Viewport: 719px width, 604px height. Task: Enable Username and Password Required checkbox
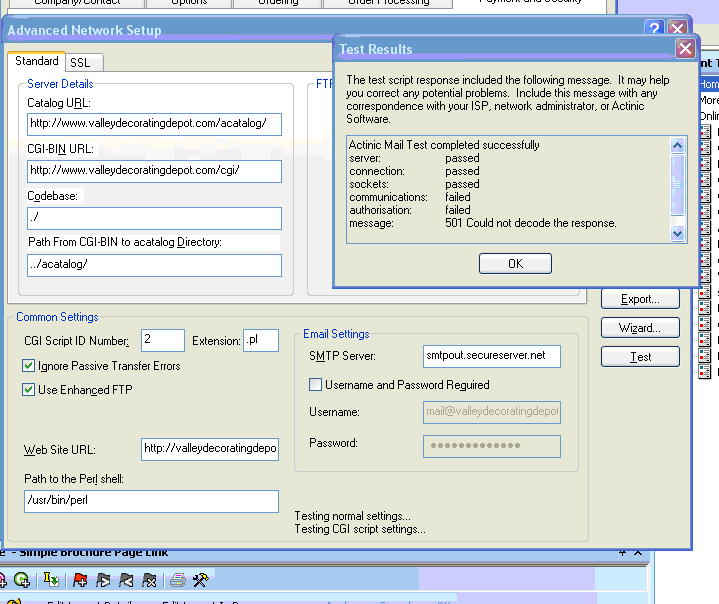[x=316, y=385]
